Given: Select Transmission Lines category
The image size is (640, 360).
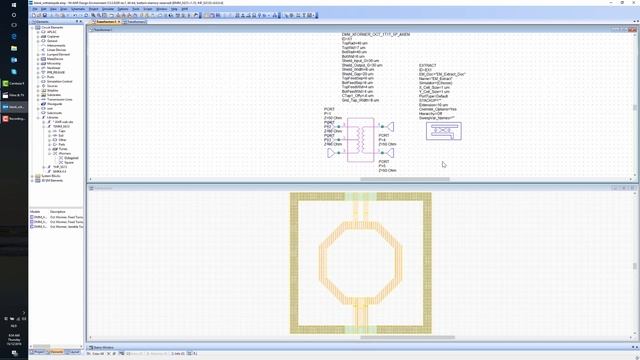Looking at the screenshot, I should [x=59, y=99].
